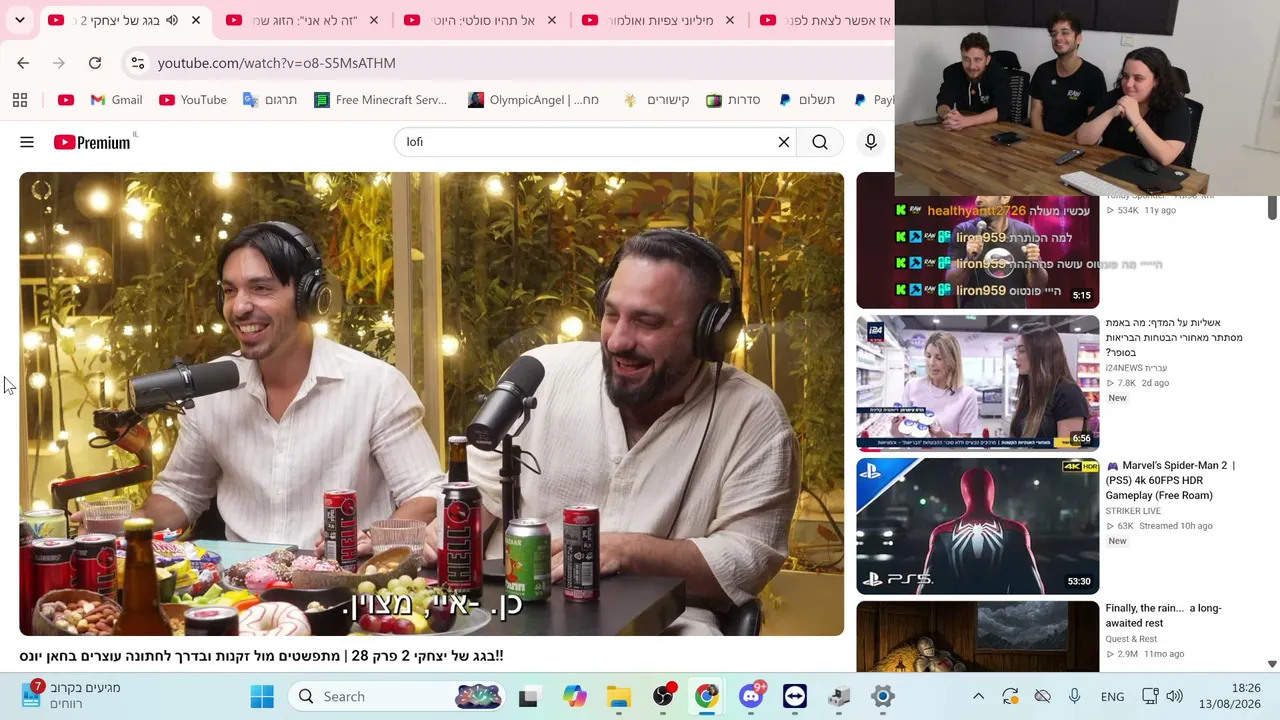Click the page scrollbar down arrow
Image resolution: width=1280 pixels, height=720 pixels.
[x=1272, y=664]
